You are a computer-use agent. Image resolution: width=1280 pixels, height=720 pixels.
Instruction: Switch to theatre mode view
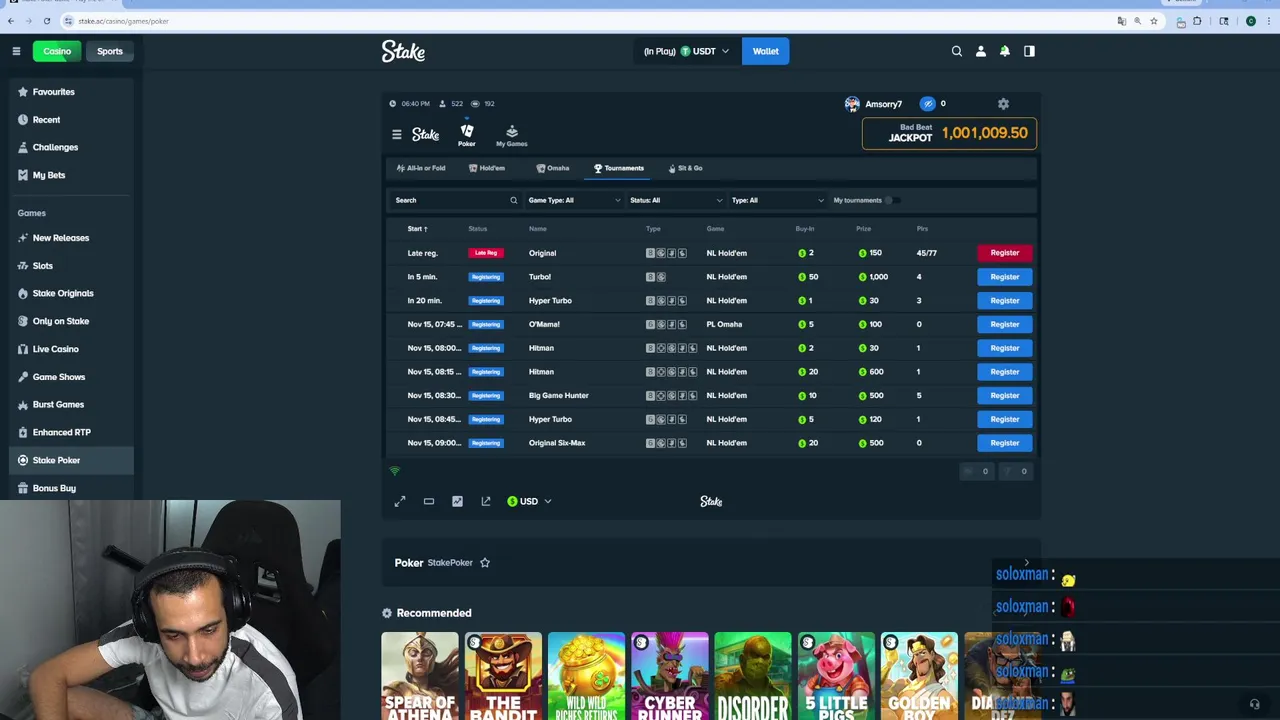click(x=429, y=501)
